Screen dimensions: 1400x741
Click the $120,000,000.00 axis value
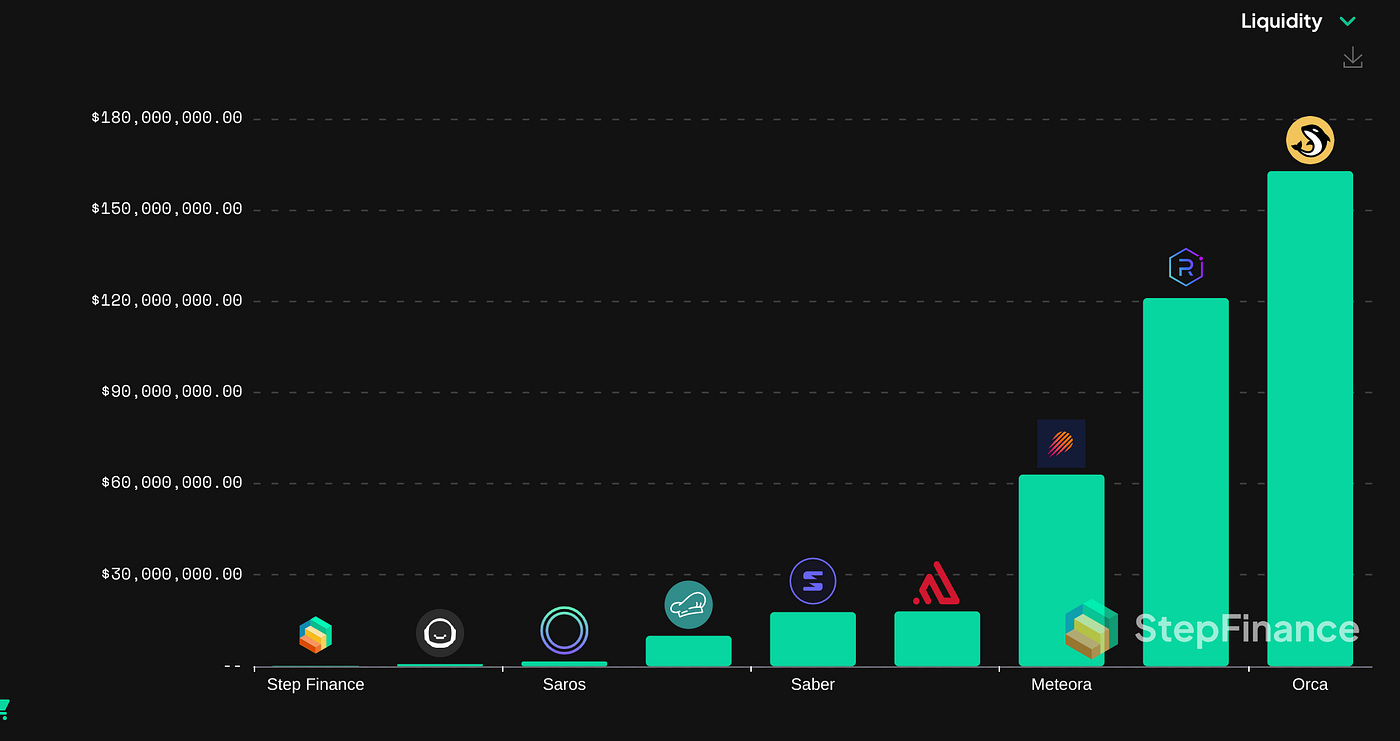click(x=167, y=301)
